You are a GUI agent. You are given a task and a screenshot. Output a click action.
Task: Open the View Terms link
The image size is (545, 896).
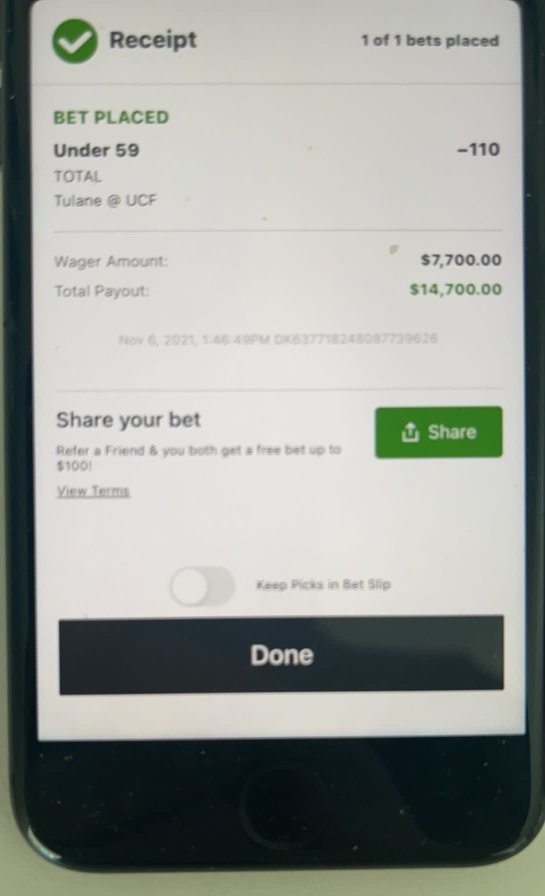click(x=93, y=491)
